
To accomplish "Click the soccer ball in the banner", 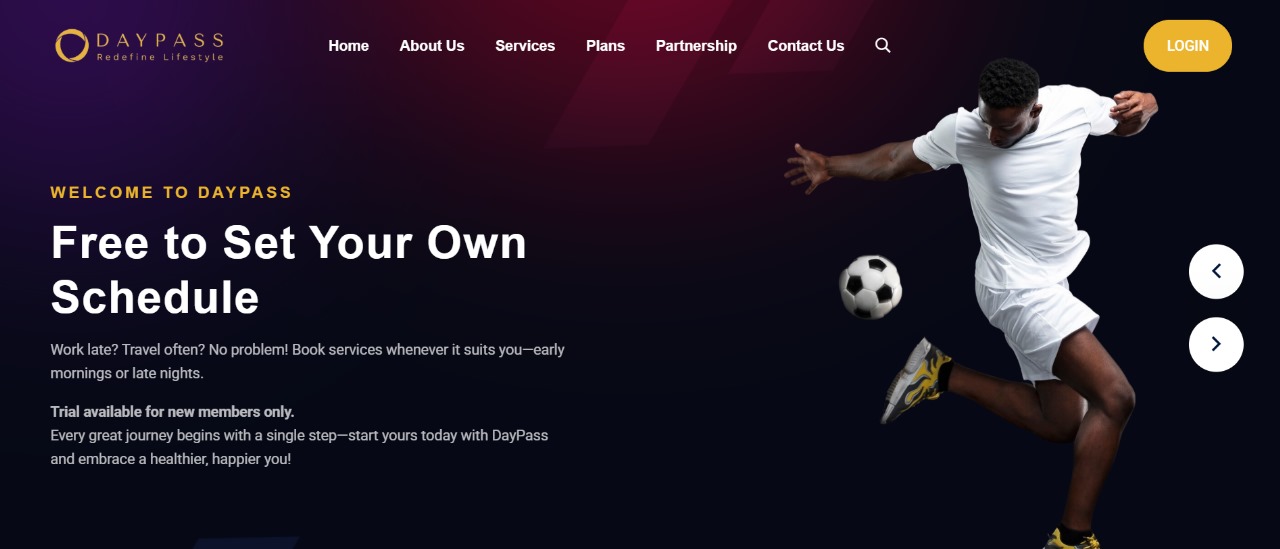I will click(x=870, y=286).
